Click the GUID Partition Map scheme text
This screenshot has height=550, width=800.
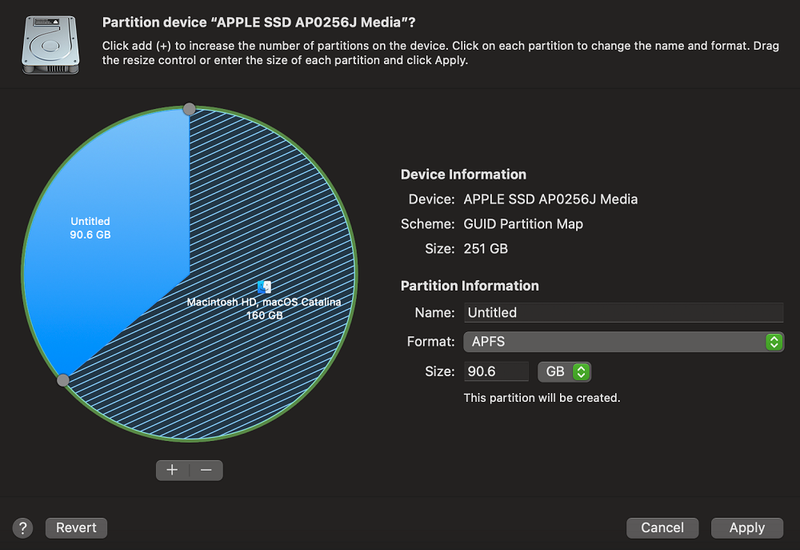coord(523,224)
